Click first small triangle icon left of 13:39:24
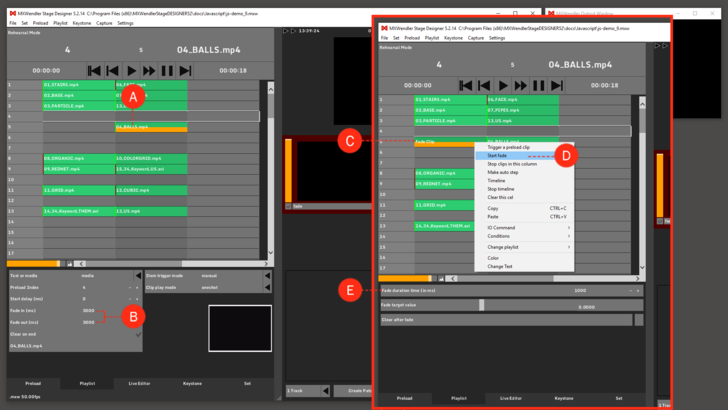The height and width of the screenshot is (410, 728). click(286, 31)
